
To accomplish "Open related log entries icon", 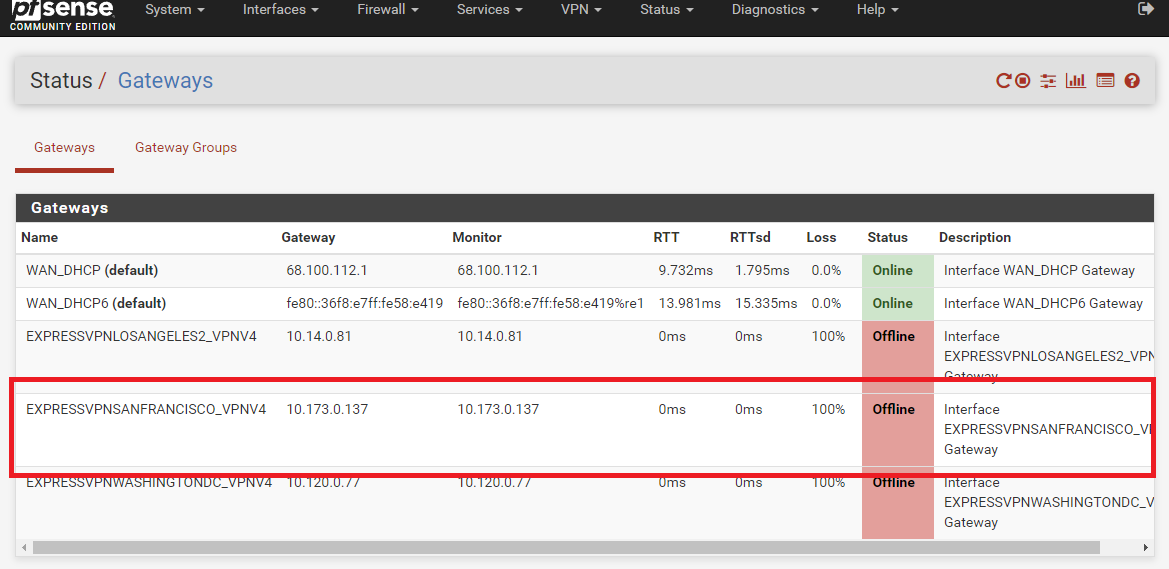I will coord(1105,81).
